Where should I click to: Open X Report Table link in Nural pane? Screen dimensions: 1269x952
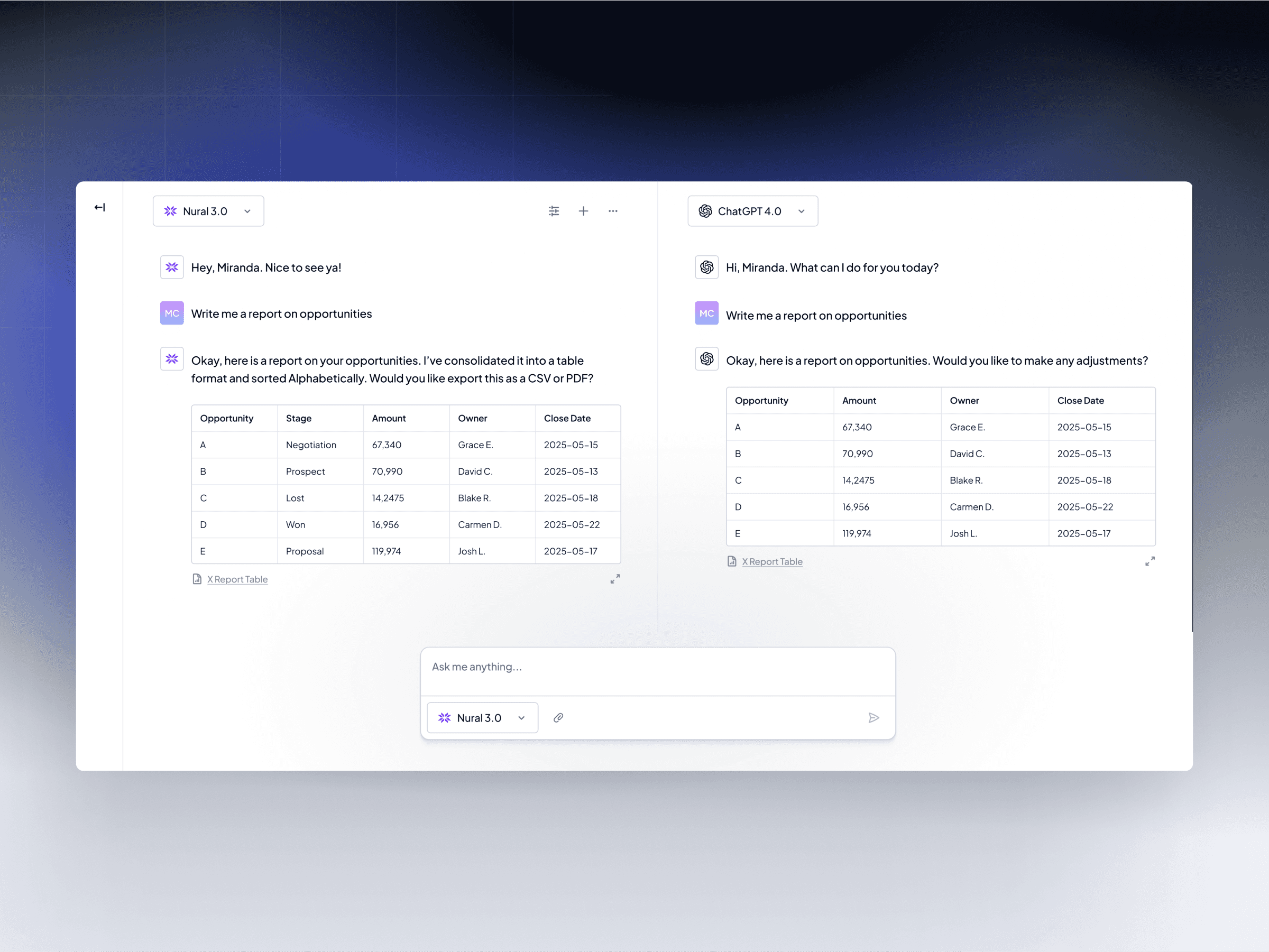tap(237, 579)
